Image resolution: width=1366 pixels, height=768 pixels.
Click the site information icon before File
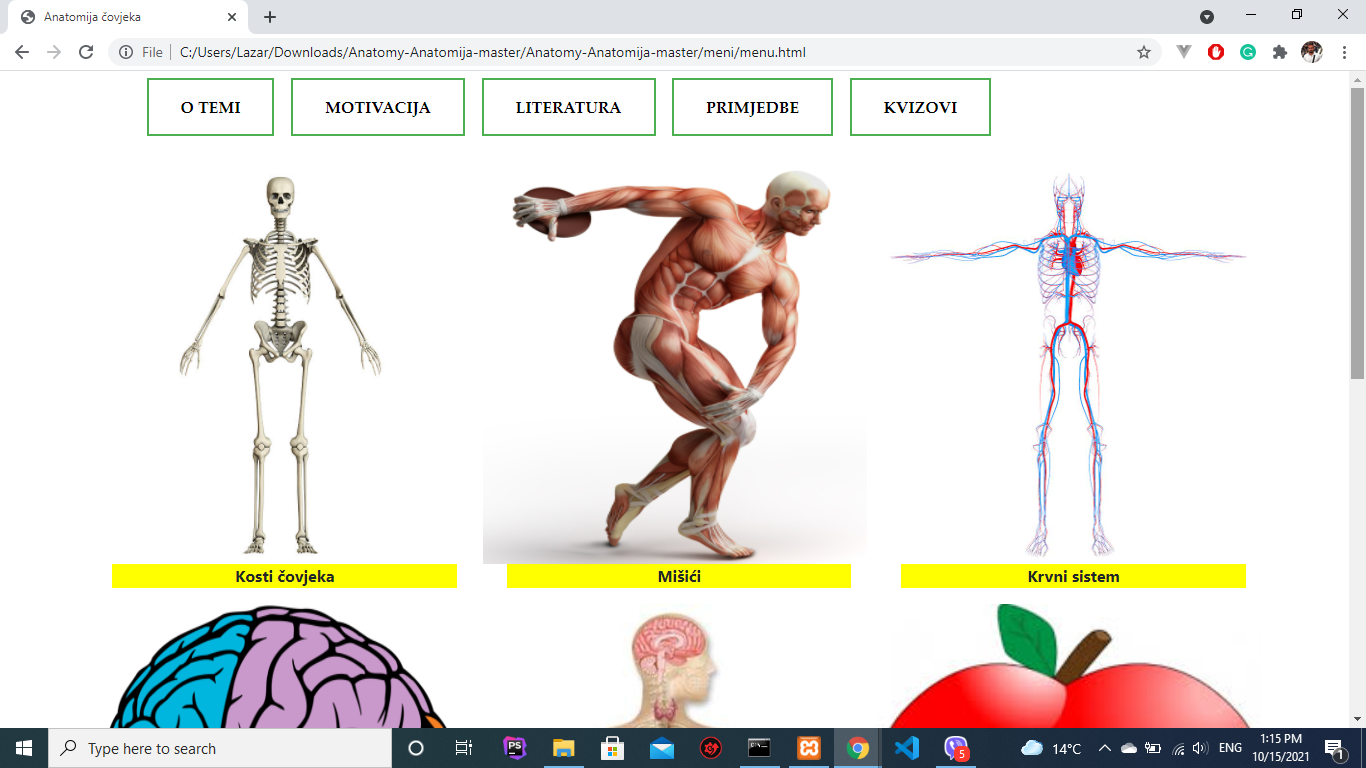pyautogui.click(x=126, y=52)
